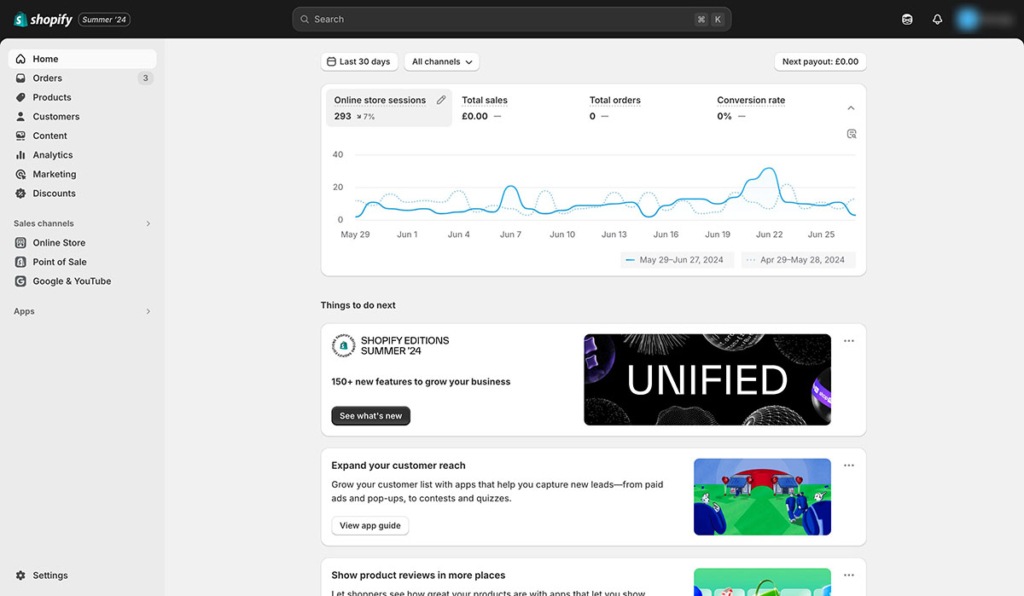
Task: Edit the Online store sessions metric
Action: (441, 100)
